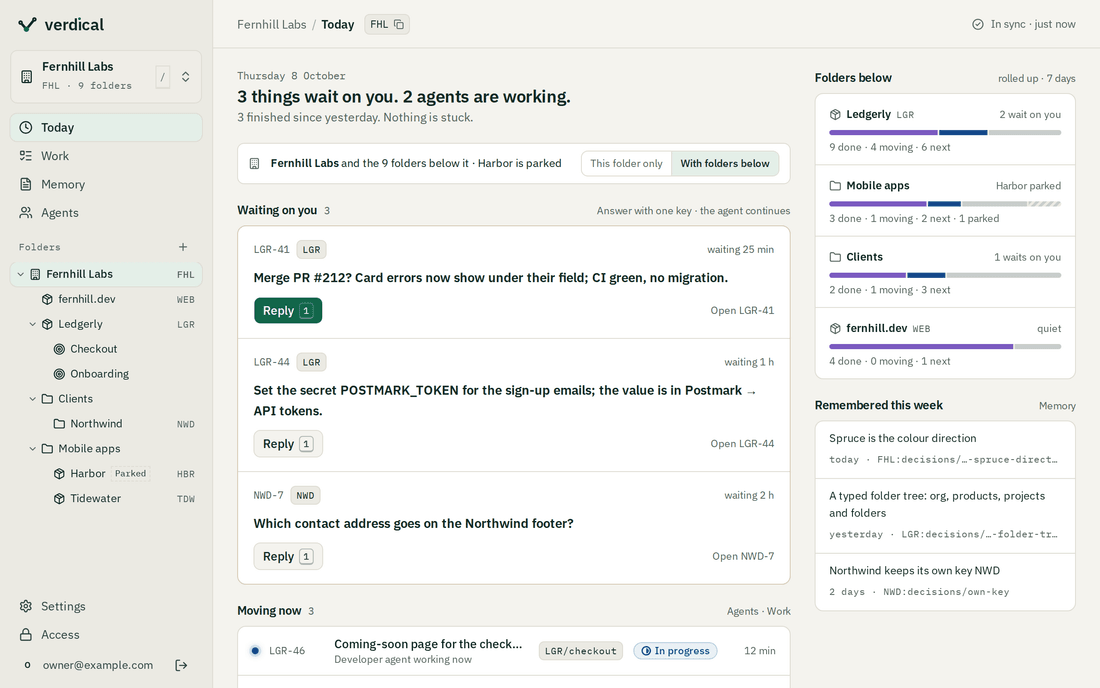Click the slash shortcut key badge
Viewport: 1100px width, 688px height.
coord(163,76)
